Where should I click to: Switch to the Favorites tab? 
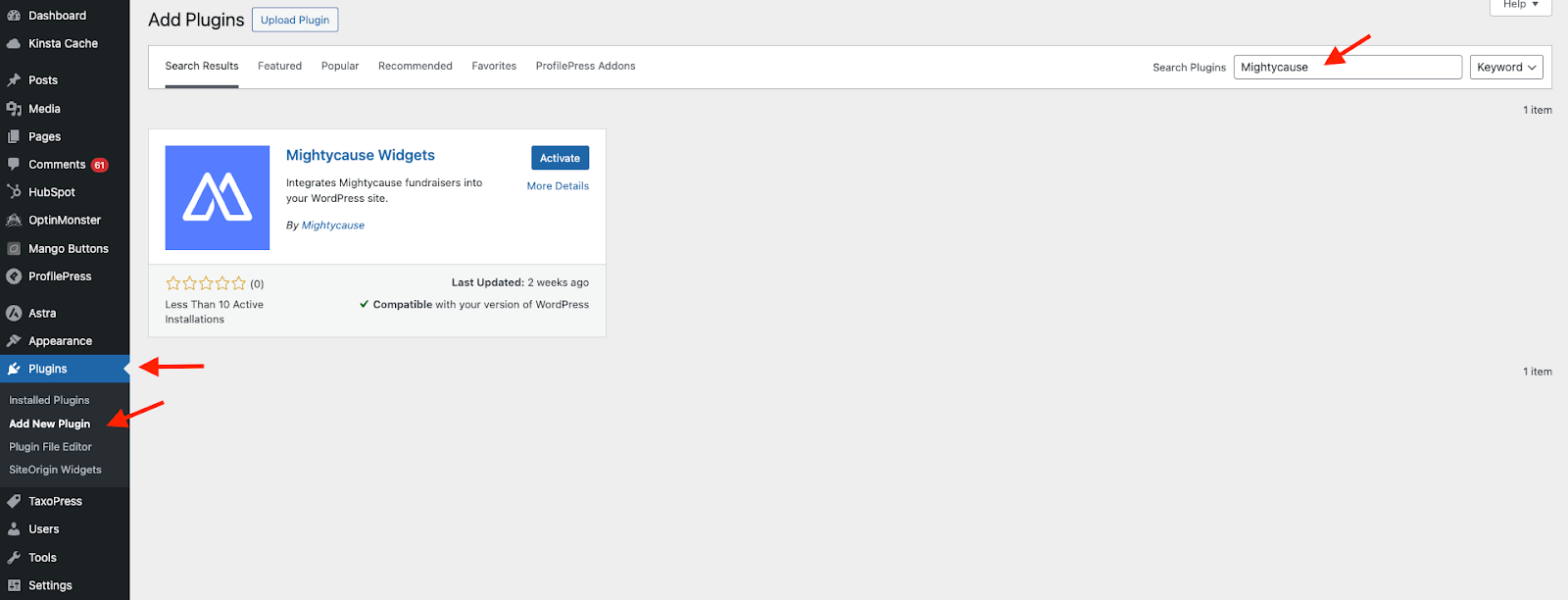point(494,67)
